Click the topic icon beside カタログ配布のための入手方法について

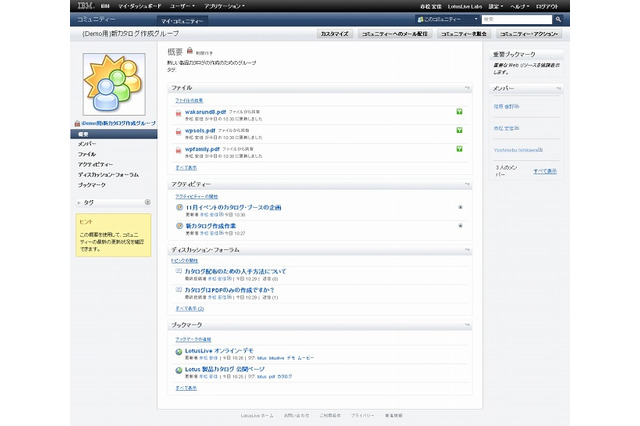coord(178,271)
